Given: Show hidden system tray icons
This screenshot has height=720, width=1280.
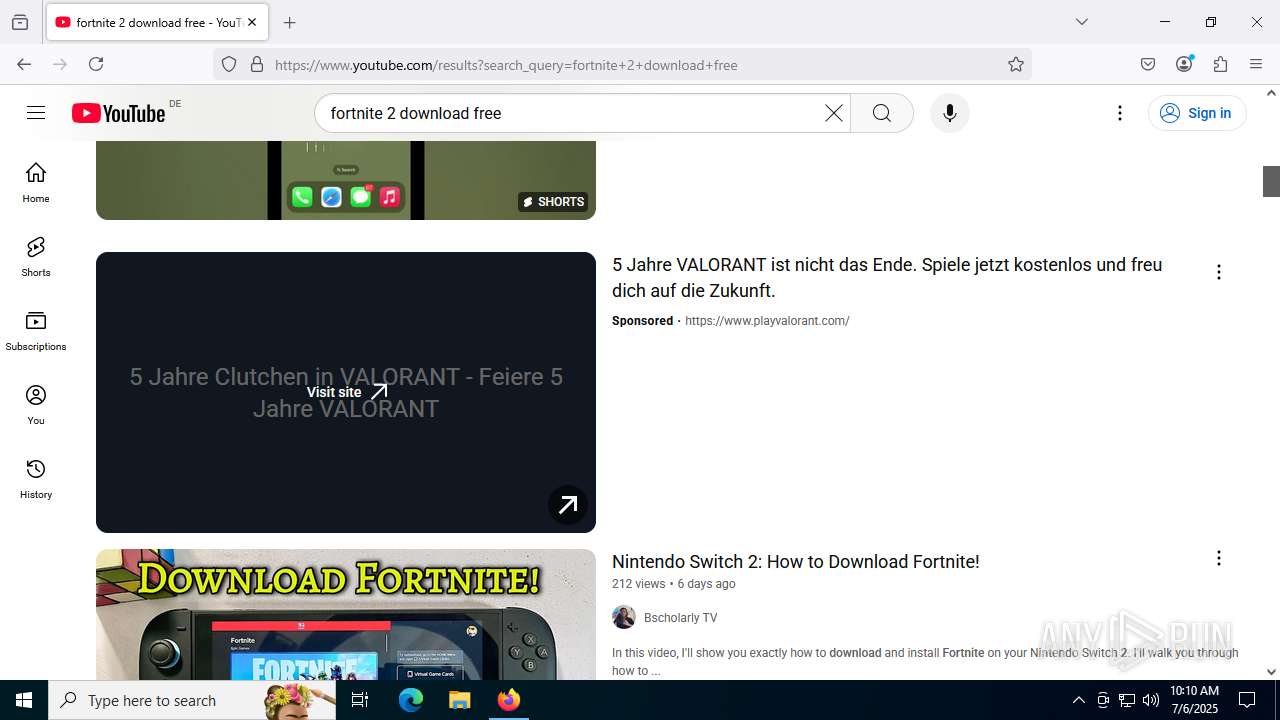Looking at the screenshot, I should coord(1078,700).
